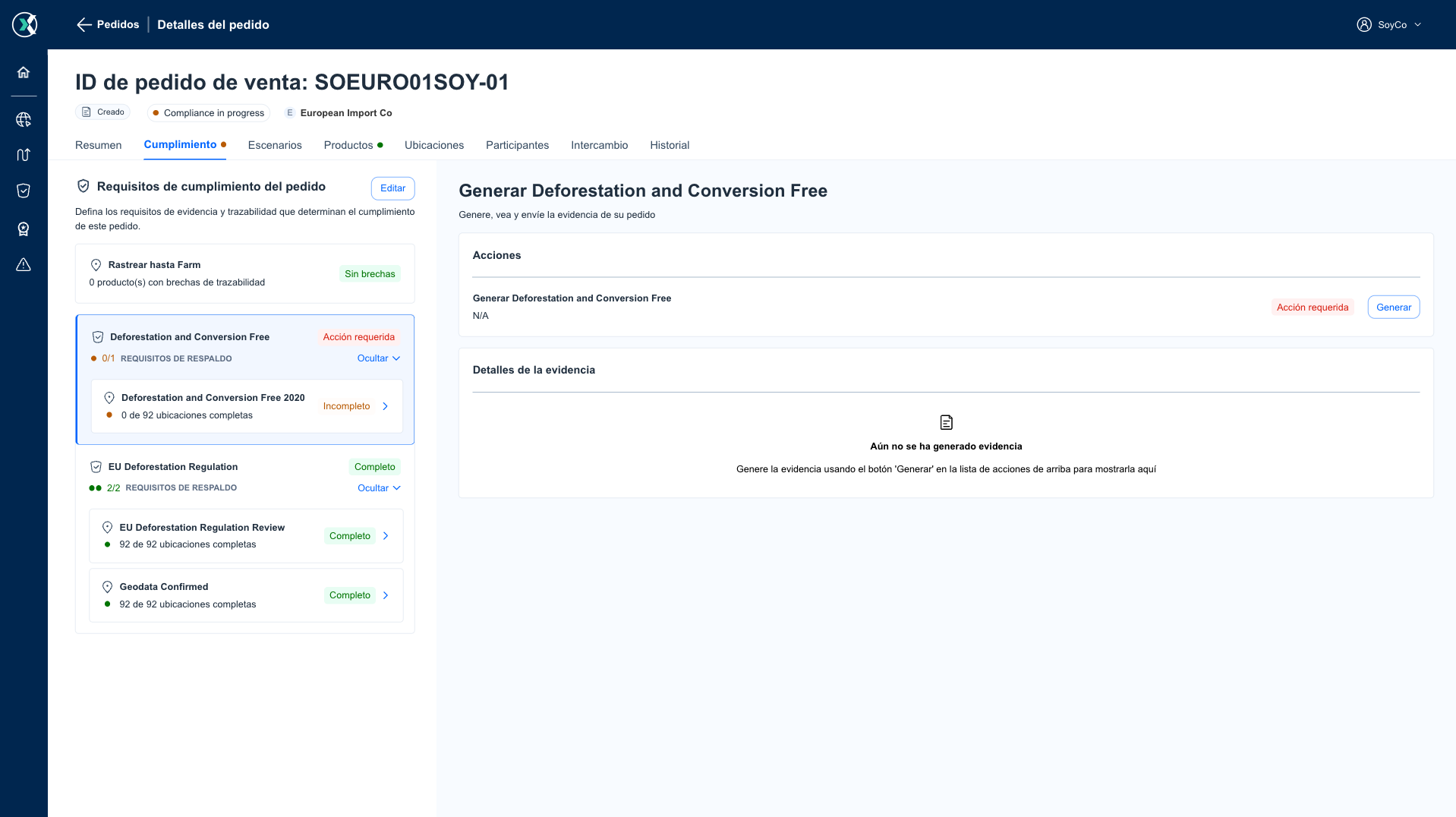
Task: Select the Cumplimiento tab
Action: [184, 145]
